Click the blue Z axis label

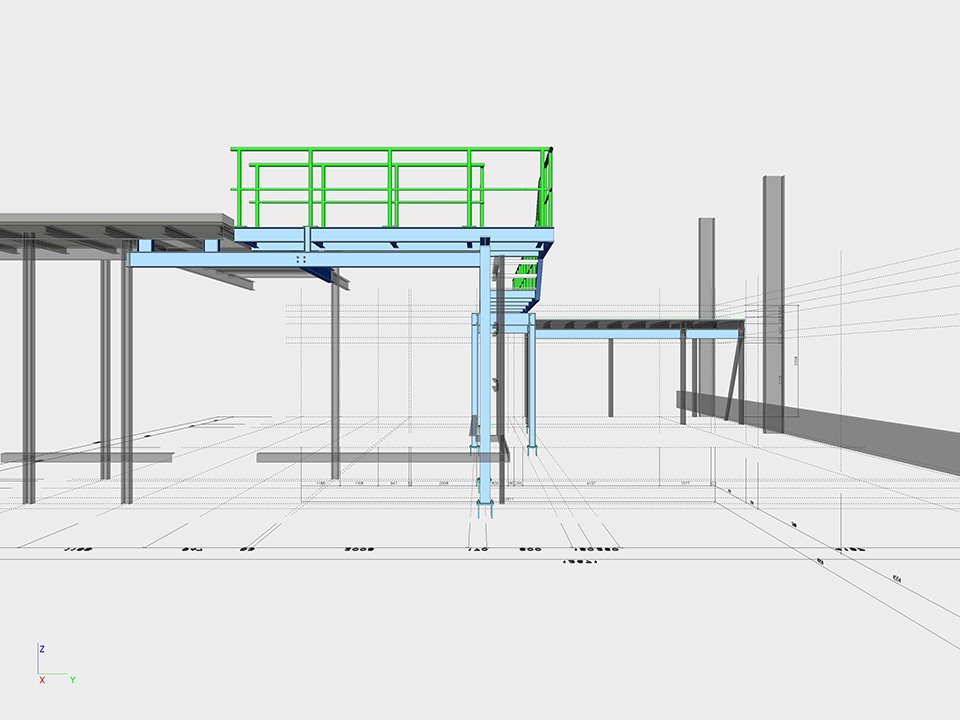coord(42,649)
